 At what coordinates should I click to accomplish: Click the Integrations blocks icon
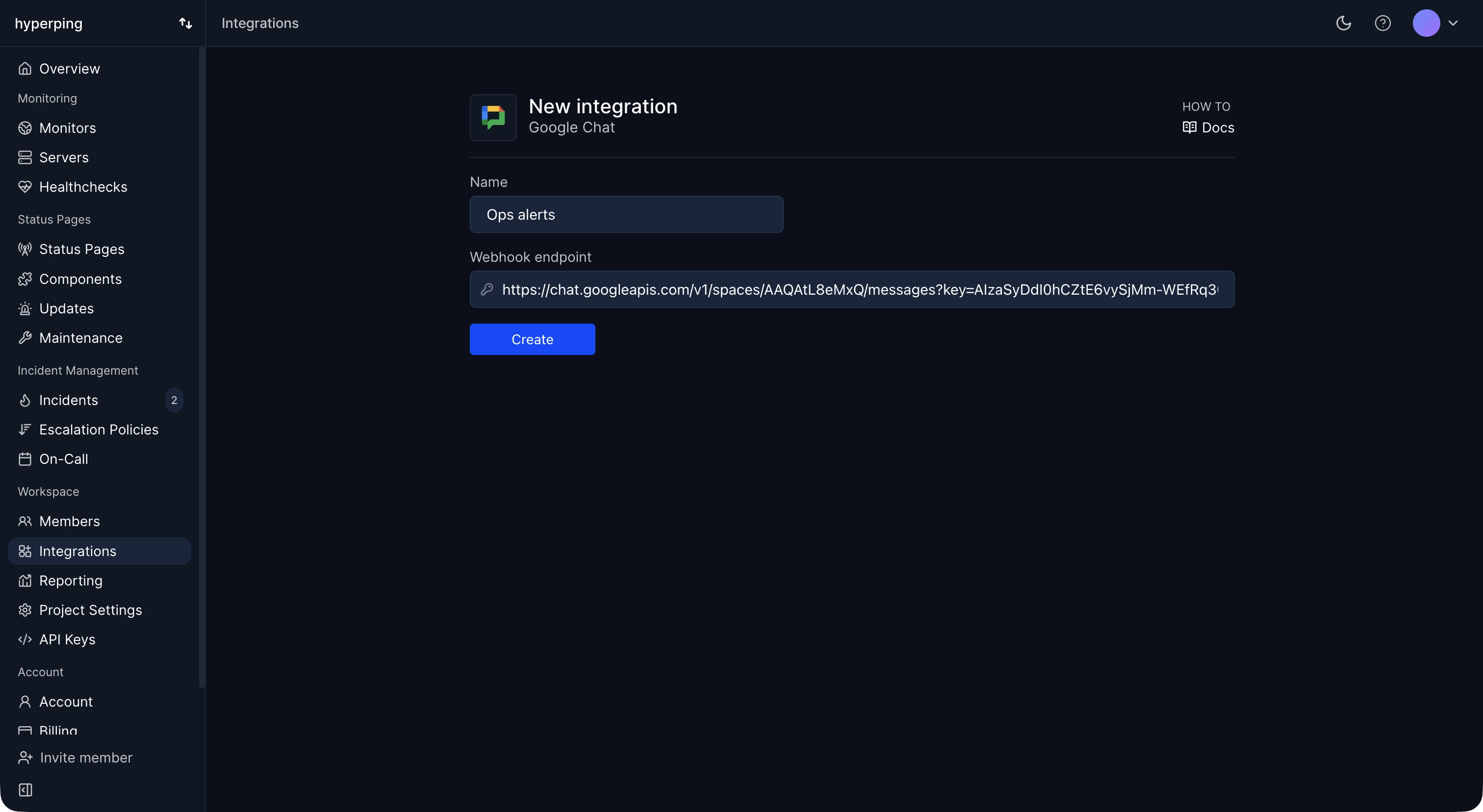25,551
